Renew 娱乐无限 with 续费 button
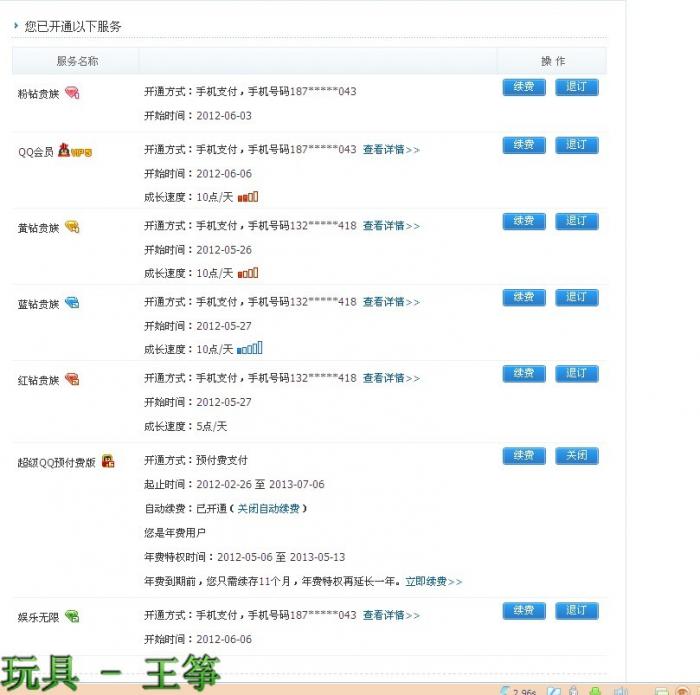The image size is (700, 695). pyautogui.click(x=524, y=611)
